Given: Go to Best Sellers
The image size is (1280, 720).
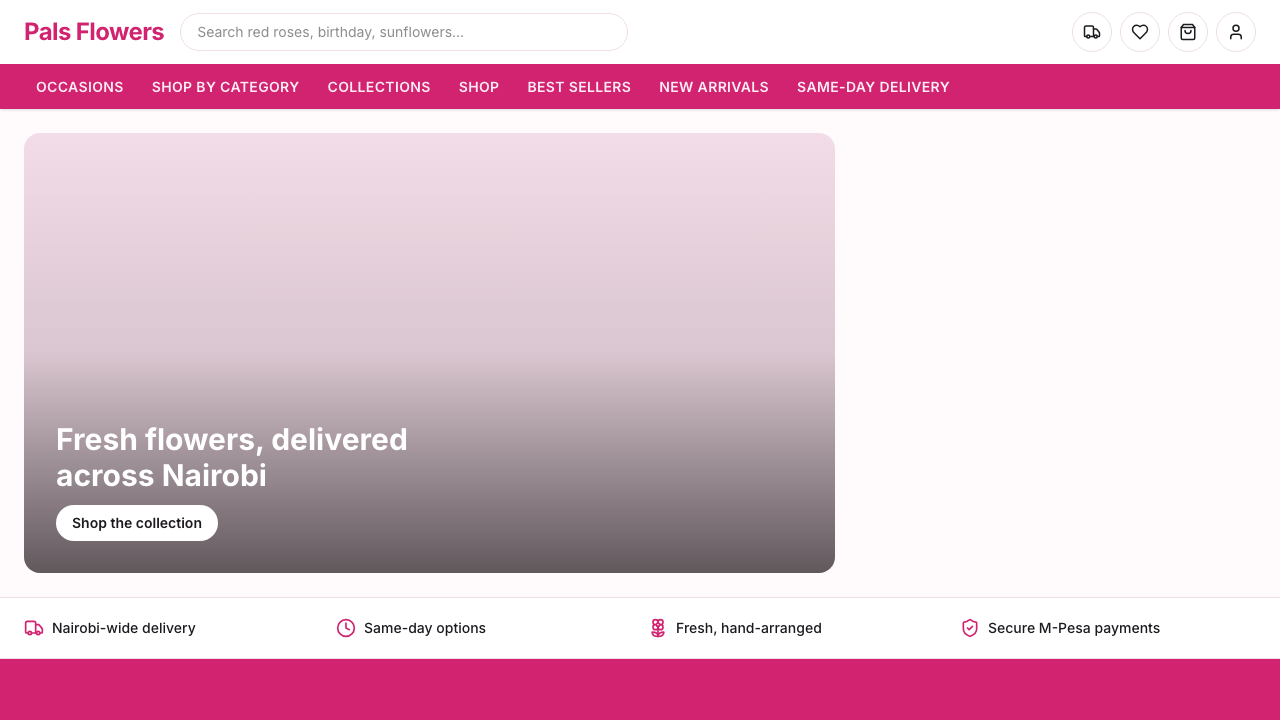Looking at the screenshot, I should click(579, 87).
